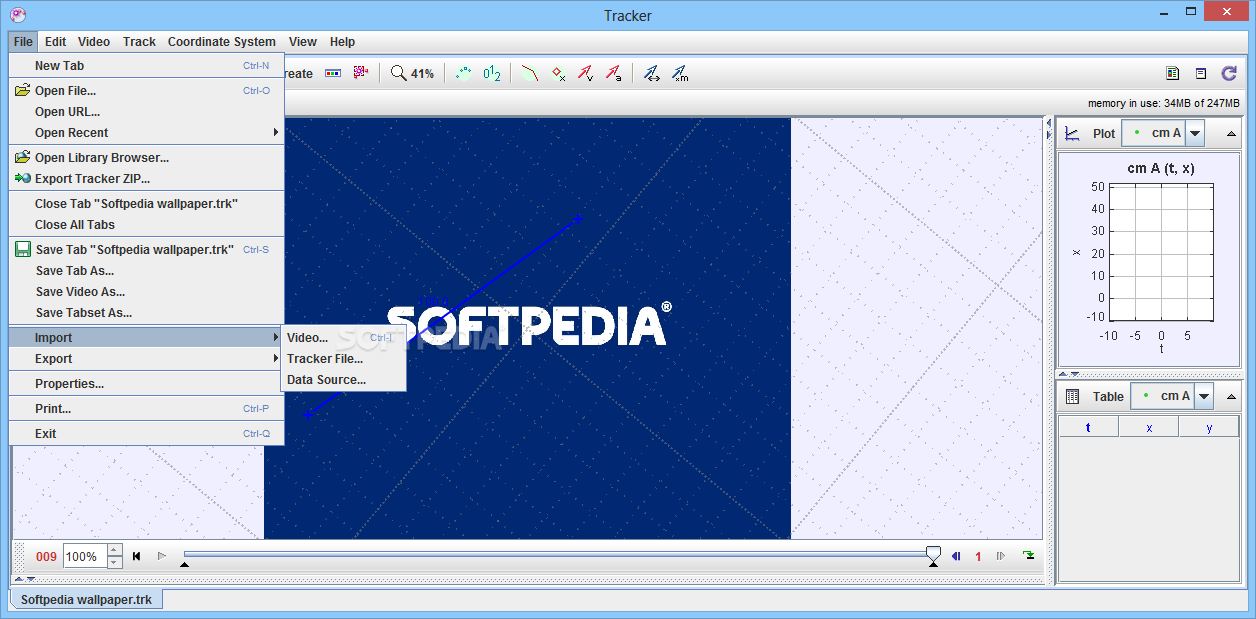
Task: Select Open URL... menu item
Action: pos(147,111)
